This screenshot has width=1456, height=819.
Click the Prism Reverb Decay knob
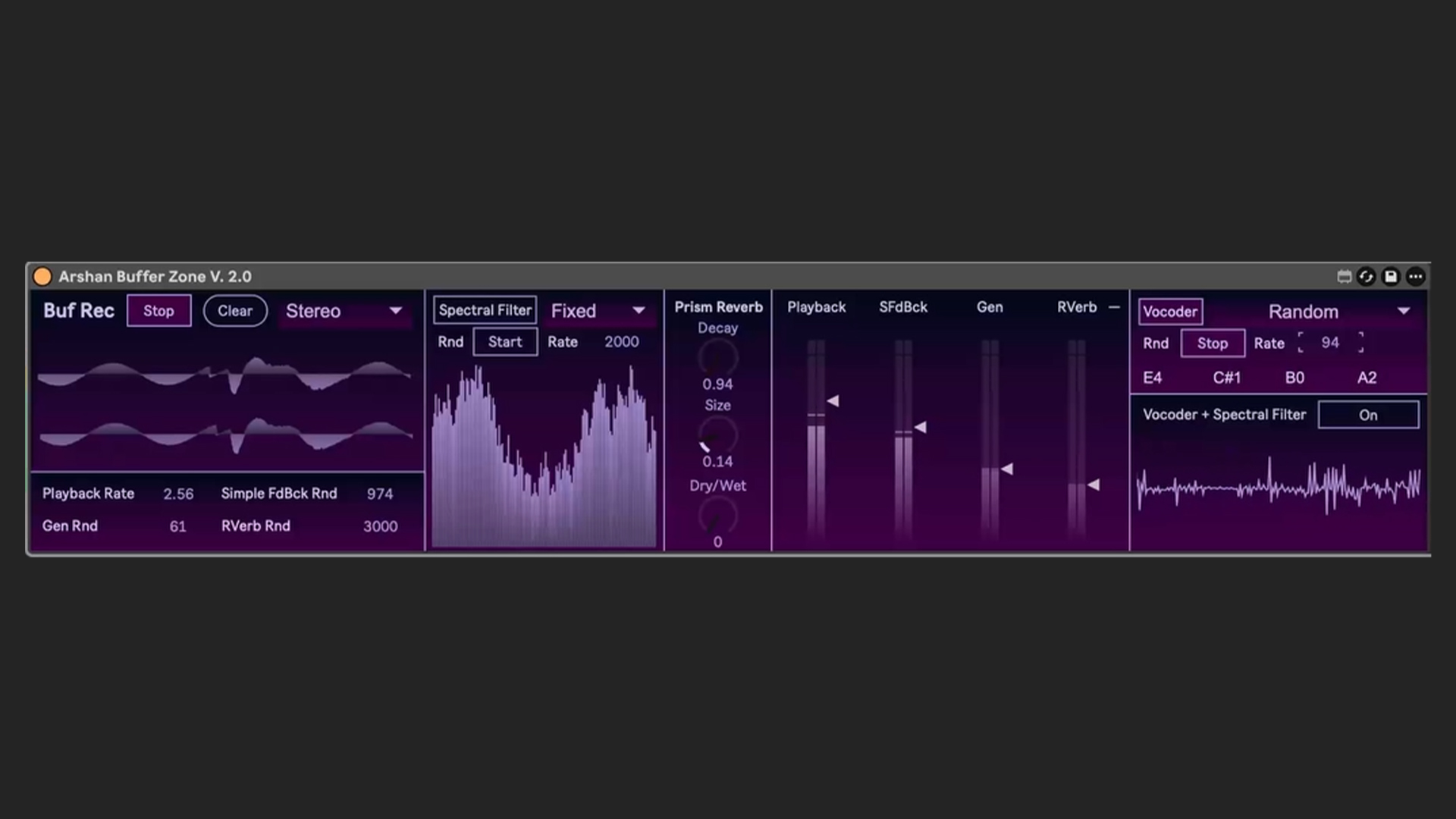(x=717, y=357)
